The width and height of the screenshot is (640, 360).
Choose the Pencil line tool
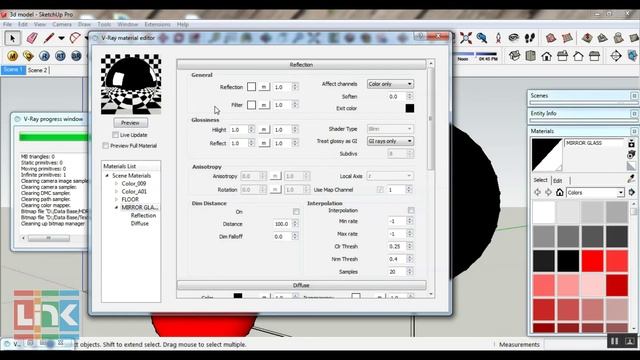tap(49, 38)
